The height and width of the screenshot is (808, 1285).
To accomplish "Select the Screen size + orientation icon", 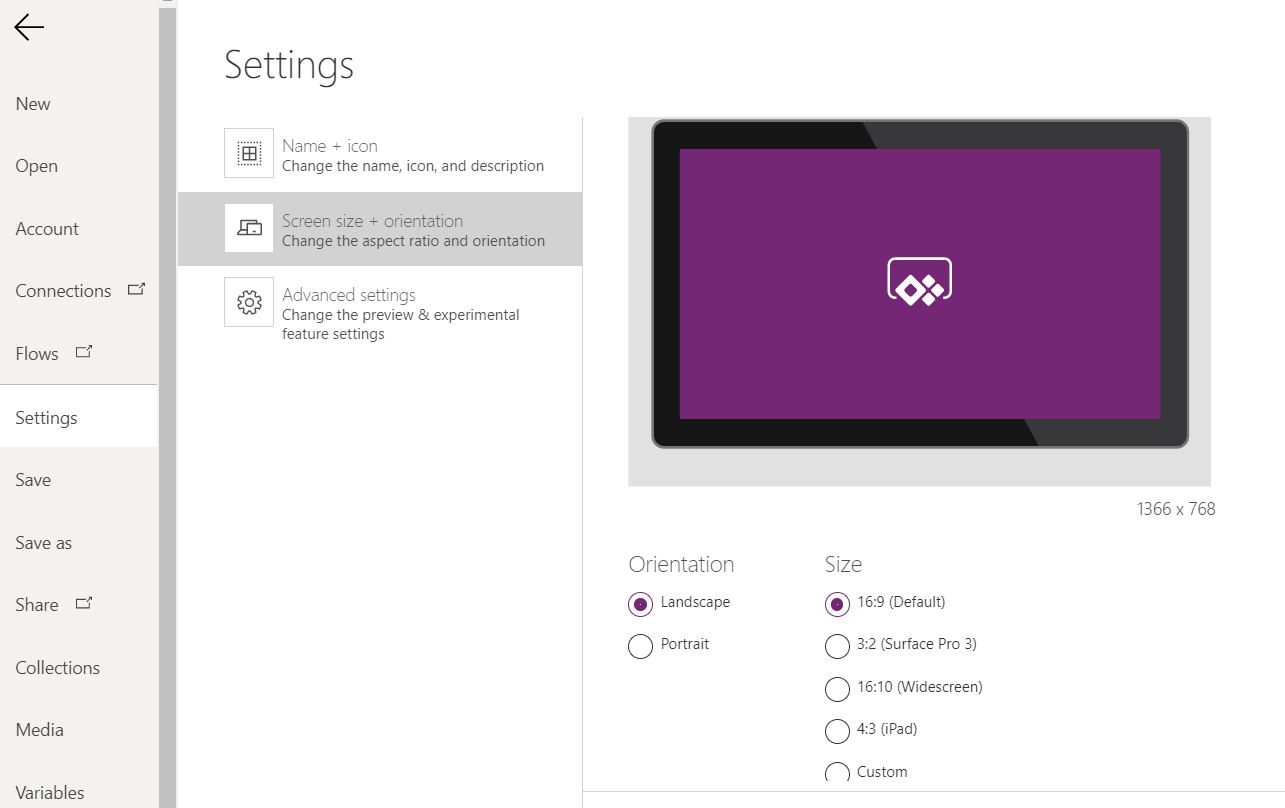I will (x=248, y=228).
